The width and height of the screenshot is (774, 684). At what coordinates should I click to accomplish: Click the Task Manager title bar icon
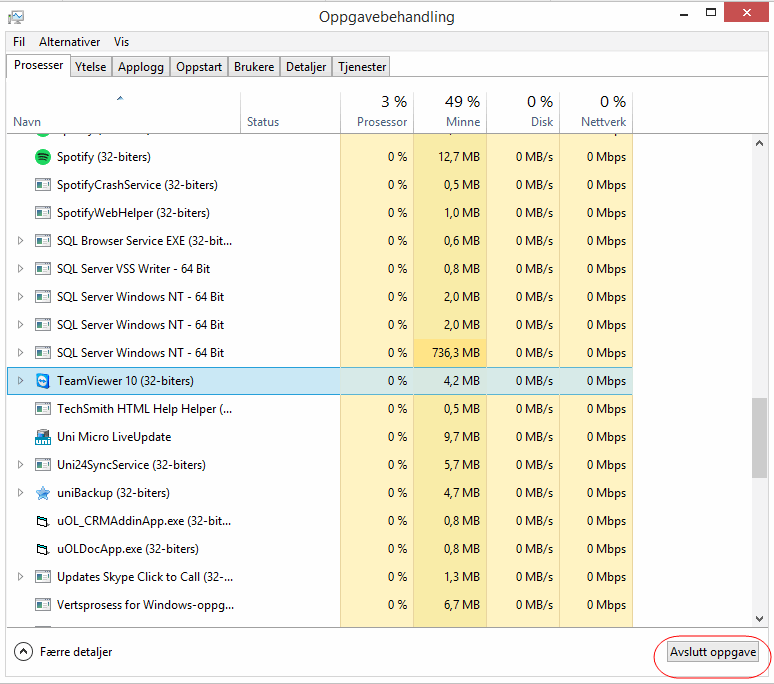16,17
